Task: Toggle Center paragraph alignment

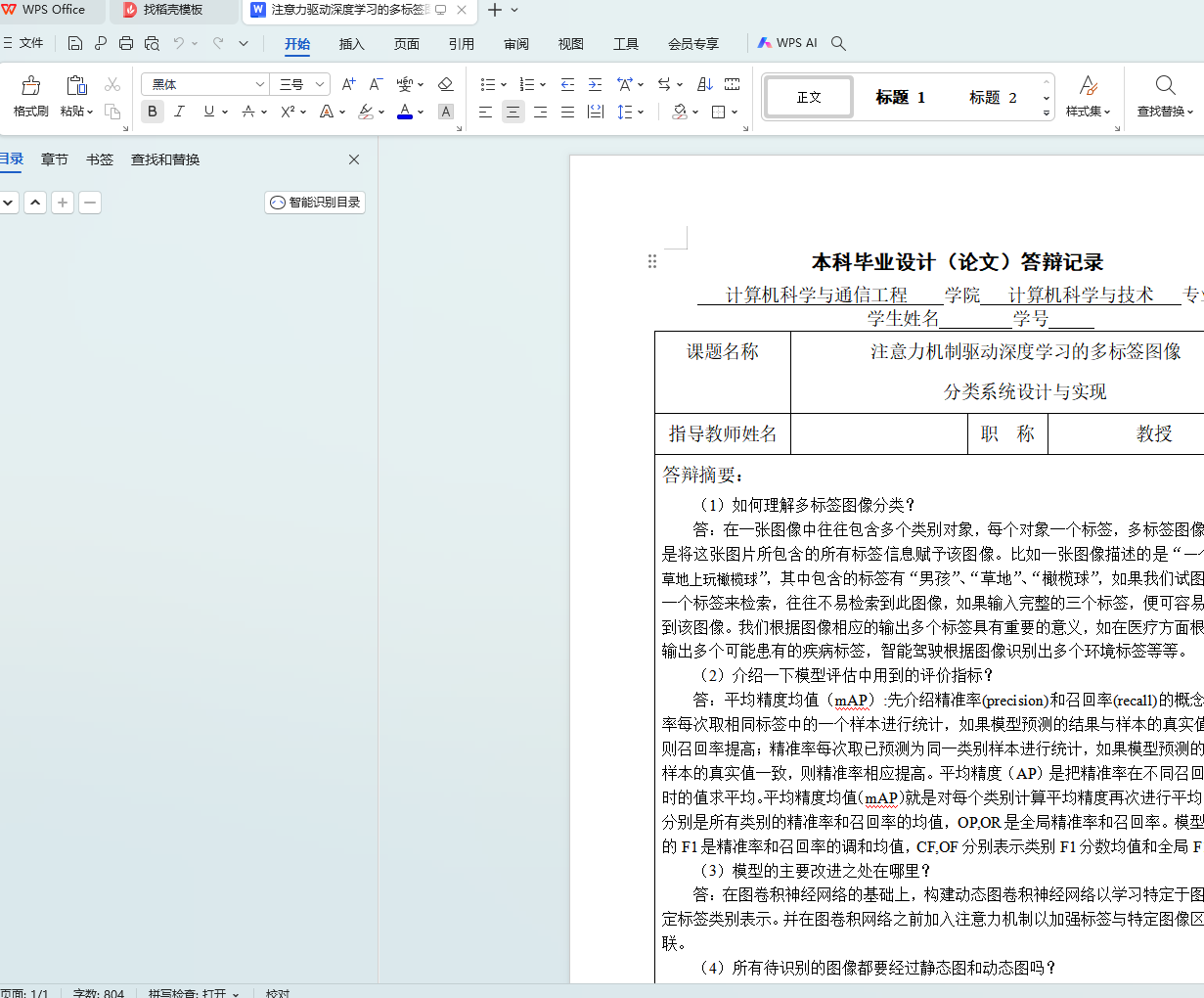Action: (x=513, y=112)
